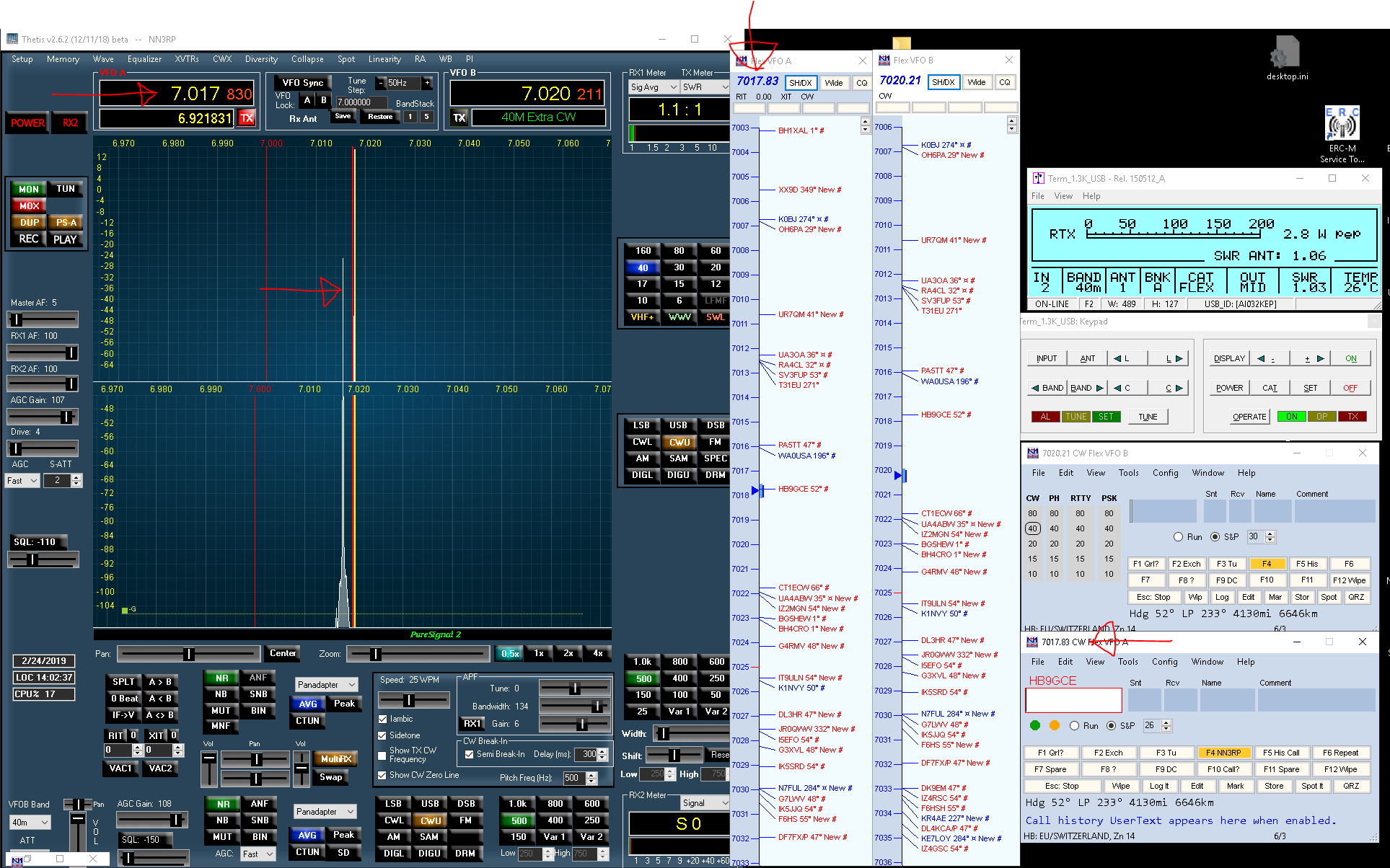Toggle the Iambic checkbox
Image resolution: width=1390 pixels, height=868 pixels.
coord(383,719)
